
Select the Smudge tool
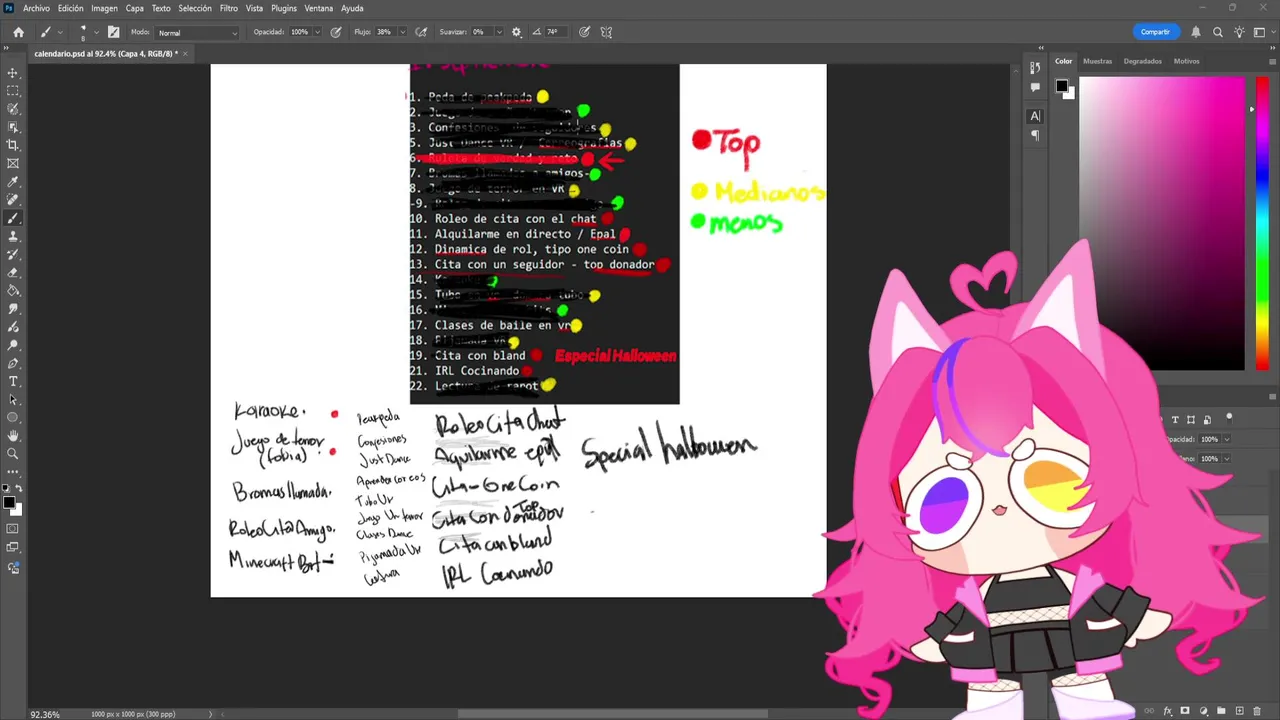[13, 308]
